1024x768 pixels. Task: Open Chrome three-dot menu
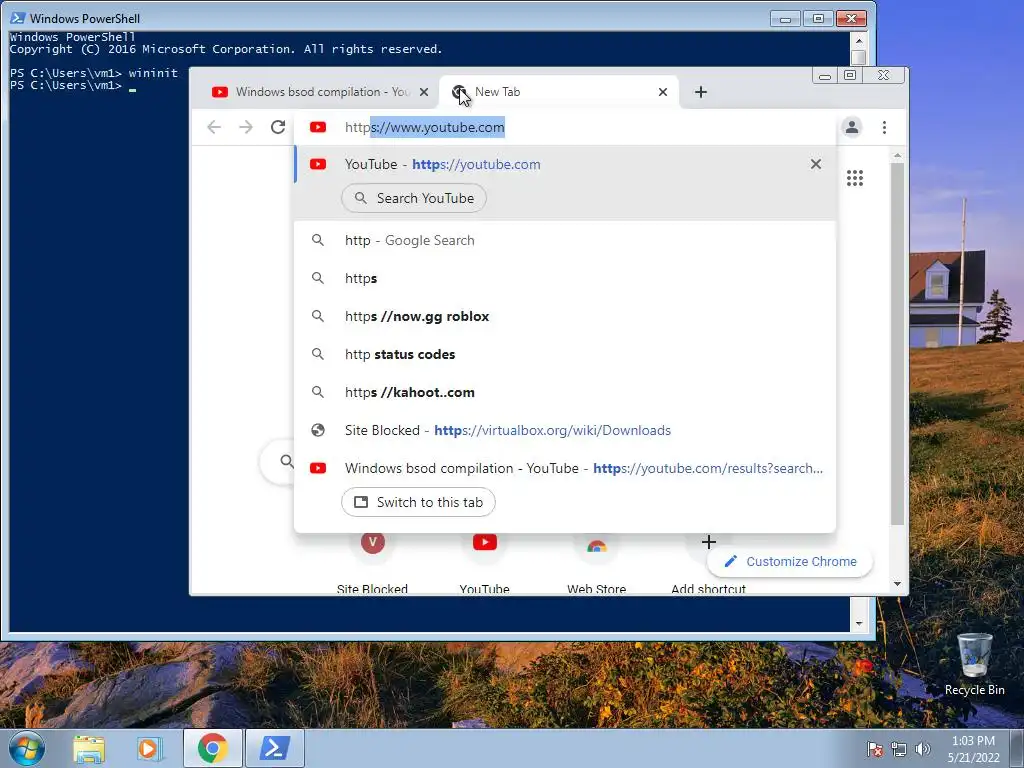(x=884, y=127)
